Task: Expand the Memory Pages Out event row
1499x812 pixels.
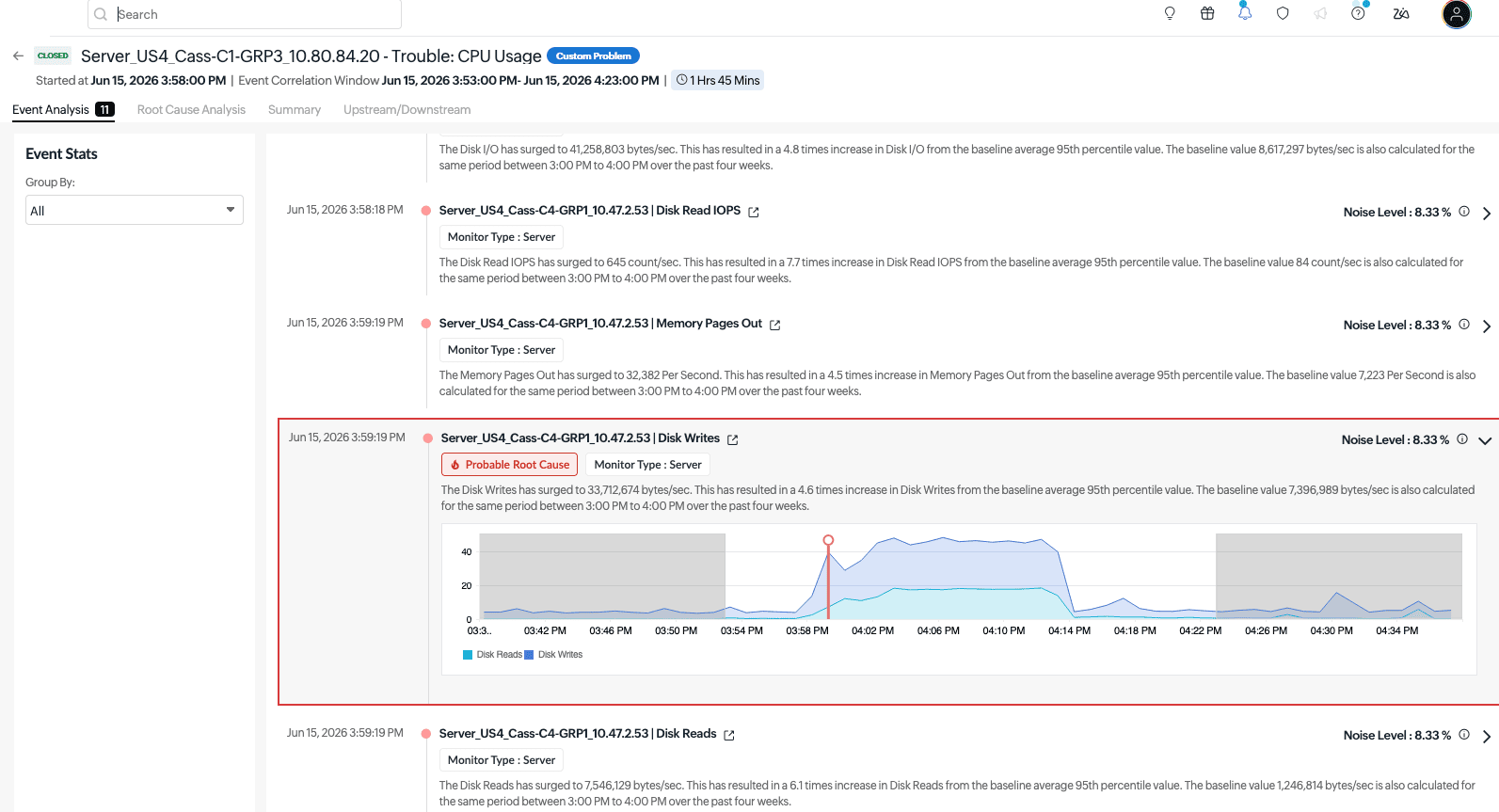Action: click(x=1487, y=326)
